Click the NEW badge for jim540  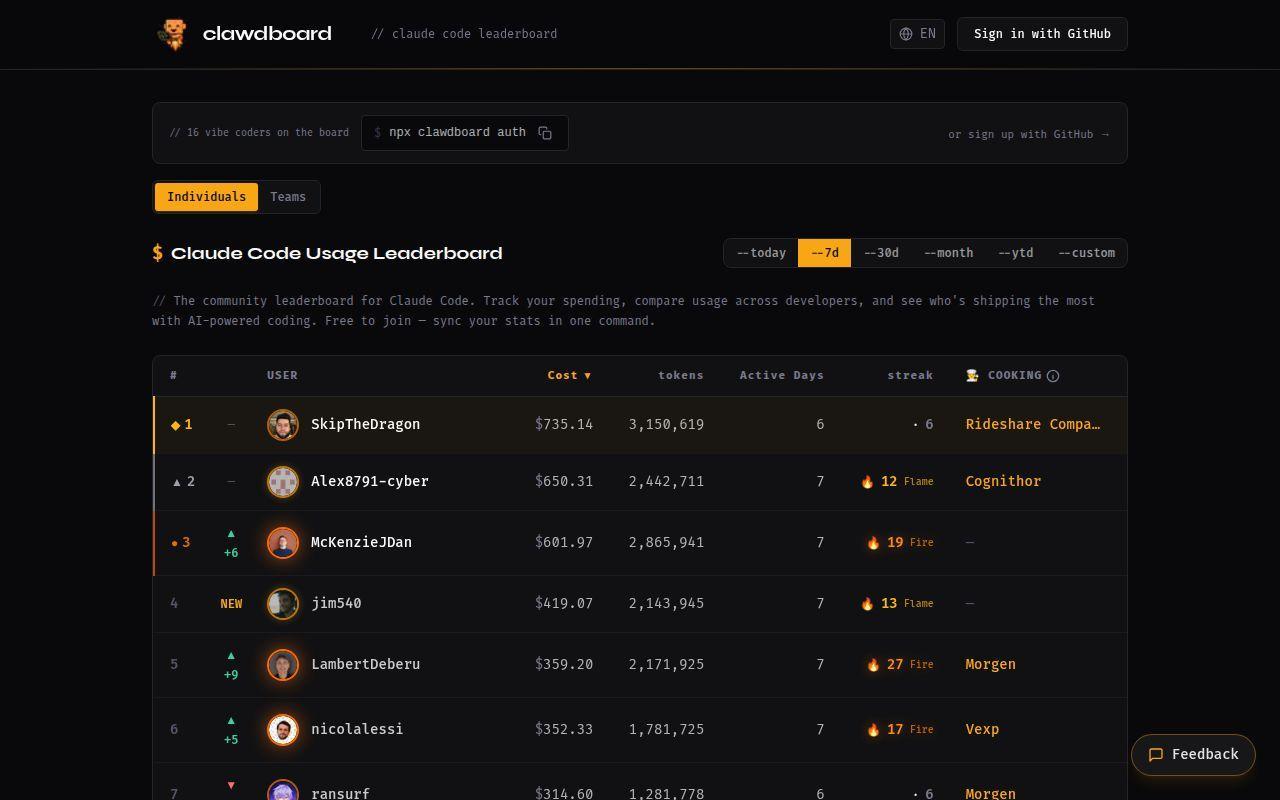tap(231, 604)
